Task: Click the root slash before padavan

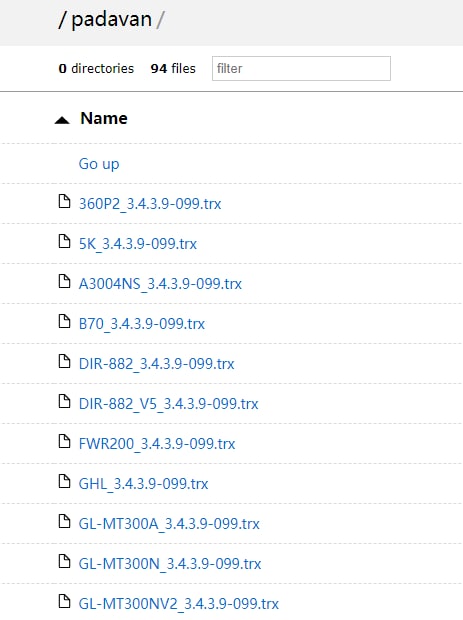Action: click(61, 20)
